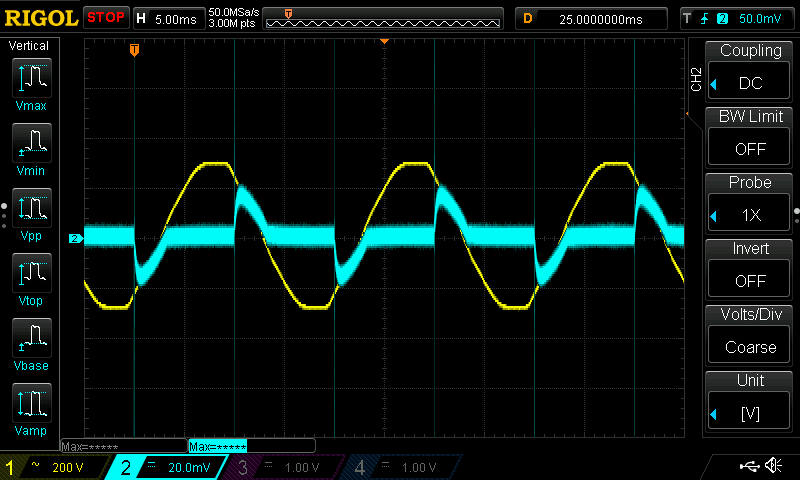Image resolution: width=800 pixels, height=480 pixels.
Task: Click the T marker in memory bar
Action: pyautogui.click(x=288, y=14)
